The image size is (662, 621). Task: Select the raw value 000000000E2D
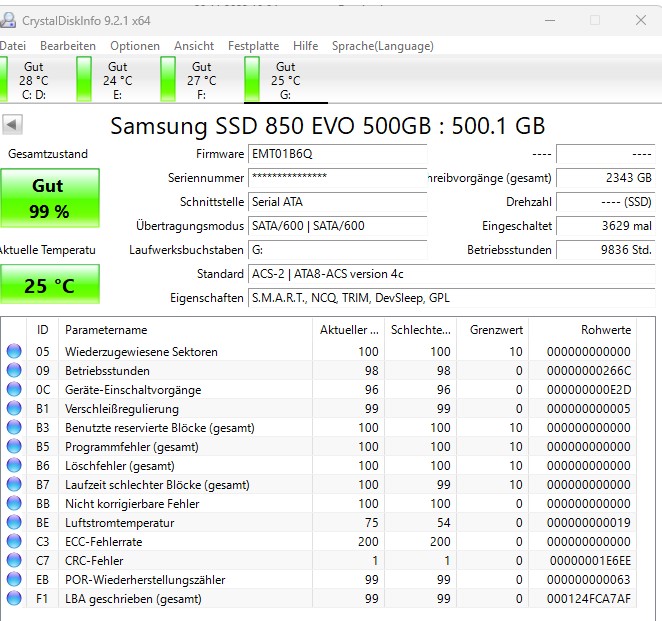(x=589, y=390)
